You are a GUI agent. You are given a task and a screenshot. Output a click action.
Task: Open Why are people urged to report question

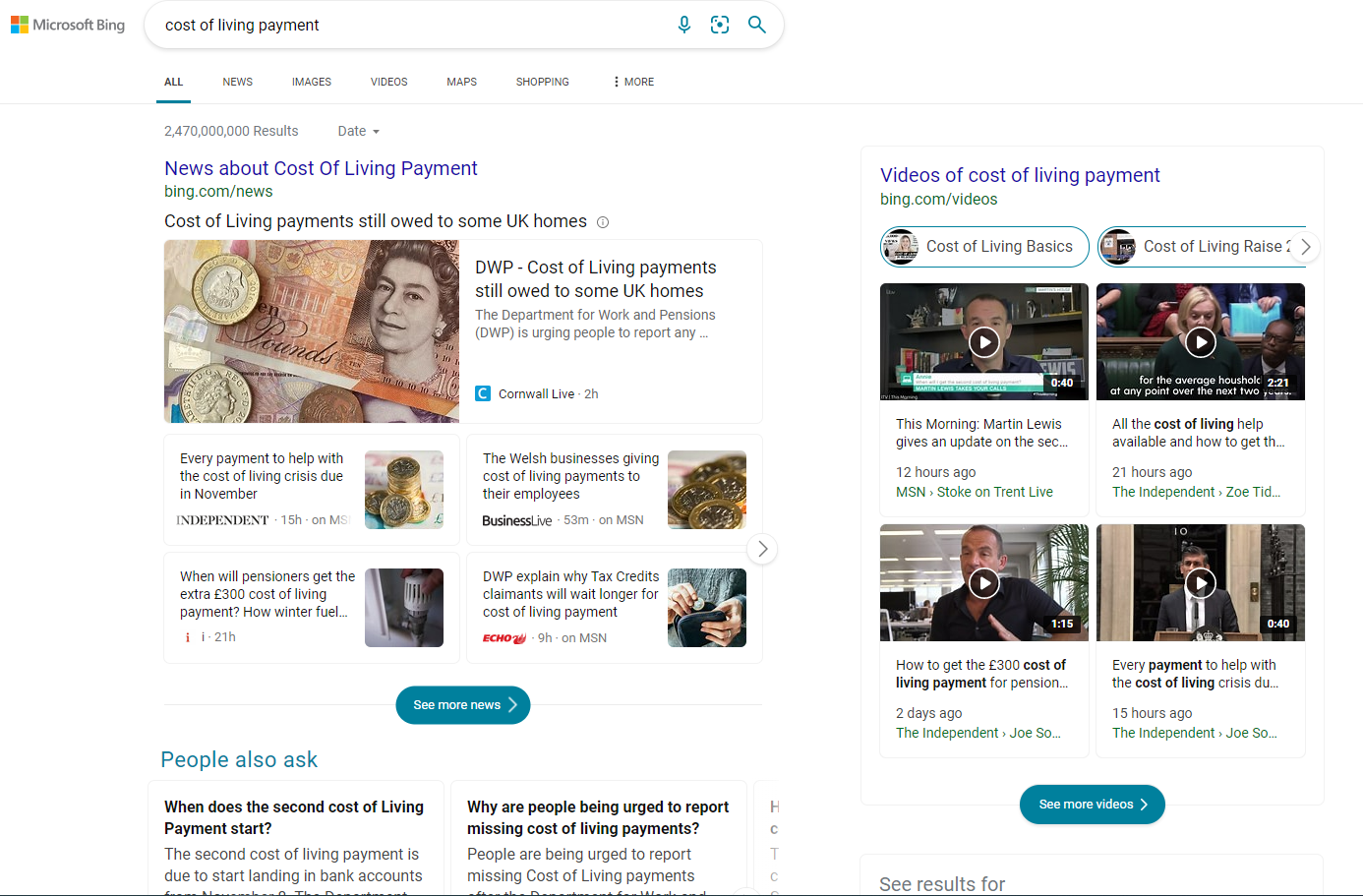[598, 817]
